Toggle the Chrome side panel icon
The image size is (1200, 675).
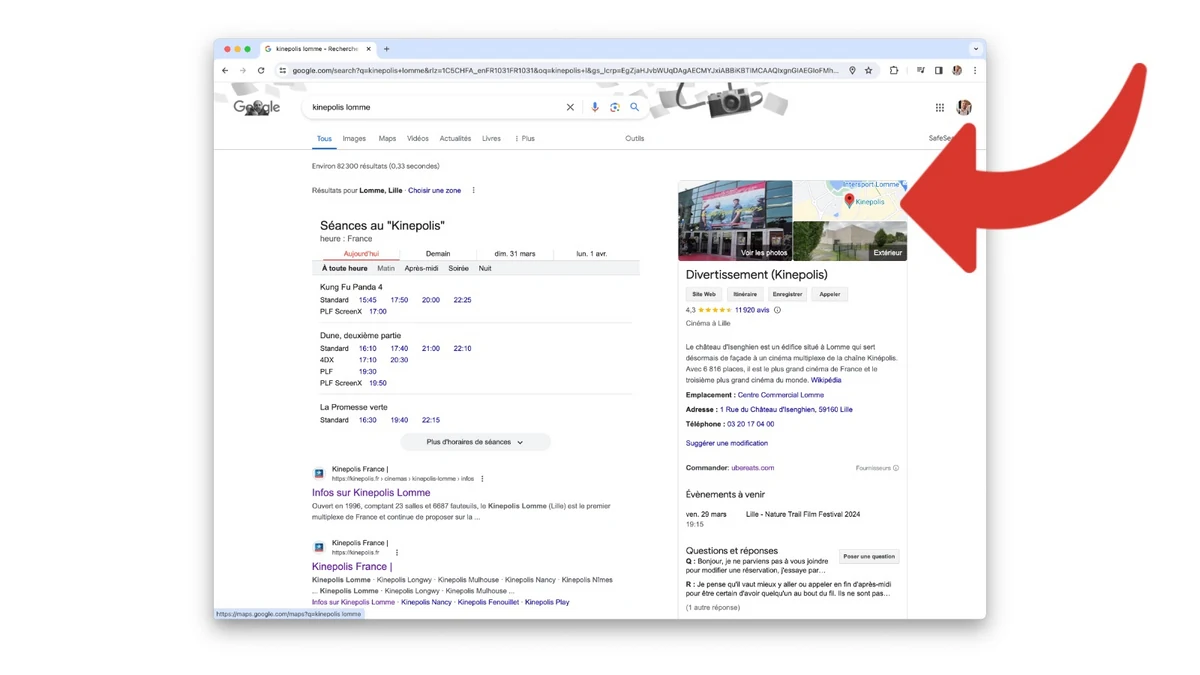click(x=938, y=71)
